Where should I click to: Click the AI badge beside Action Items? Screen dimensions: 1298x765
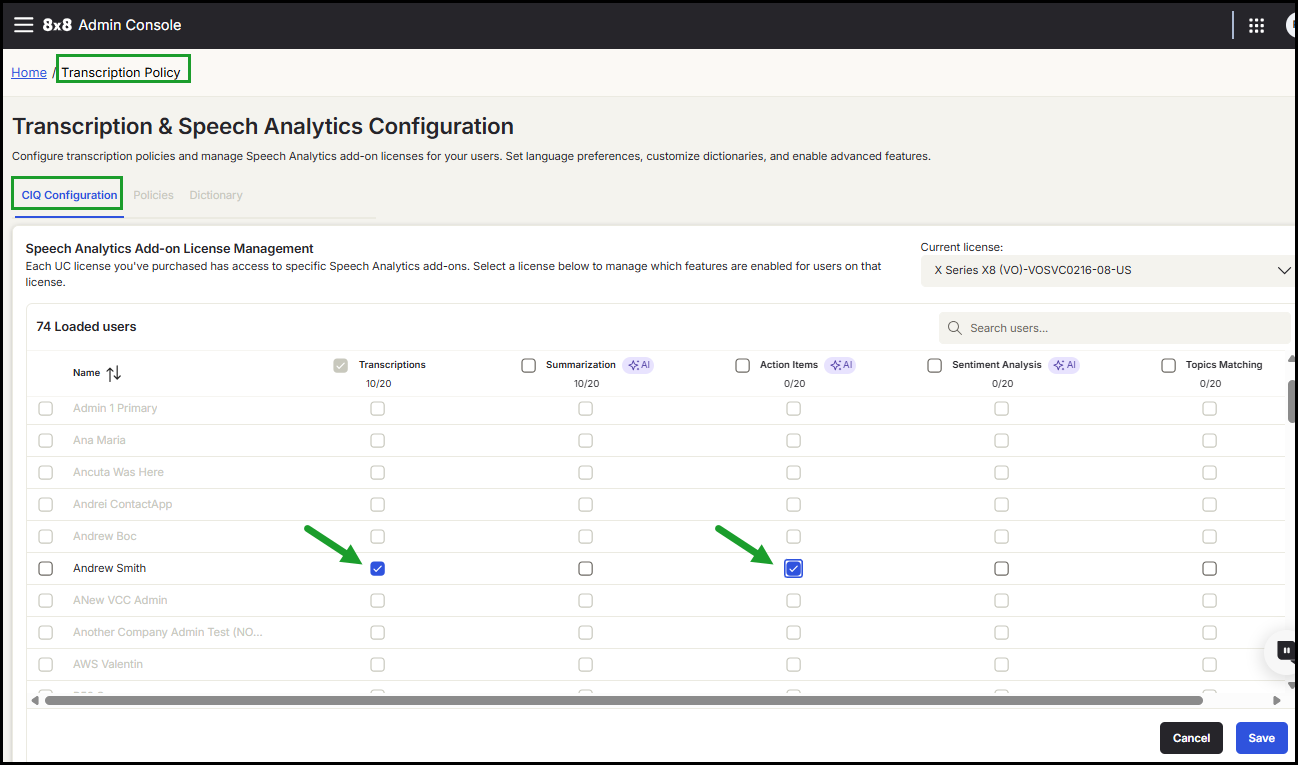(840, 365)
